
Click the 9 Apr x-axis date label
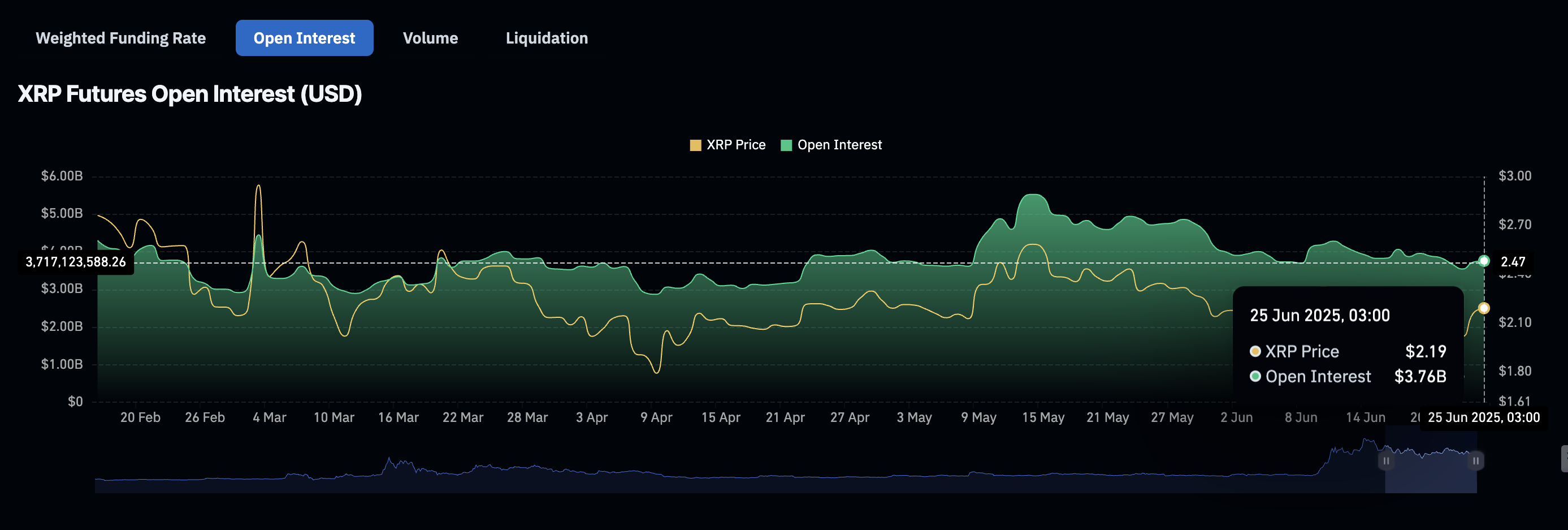656,417
